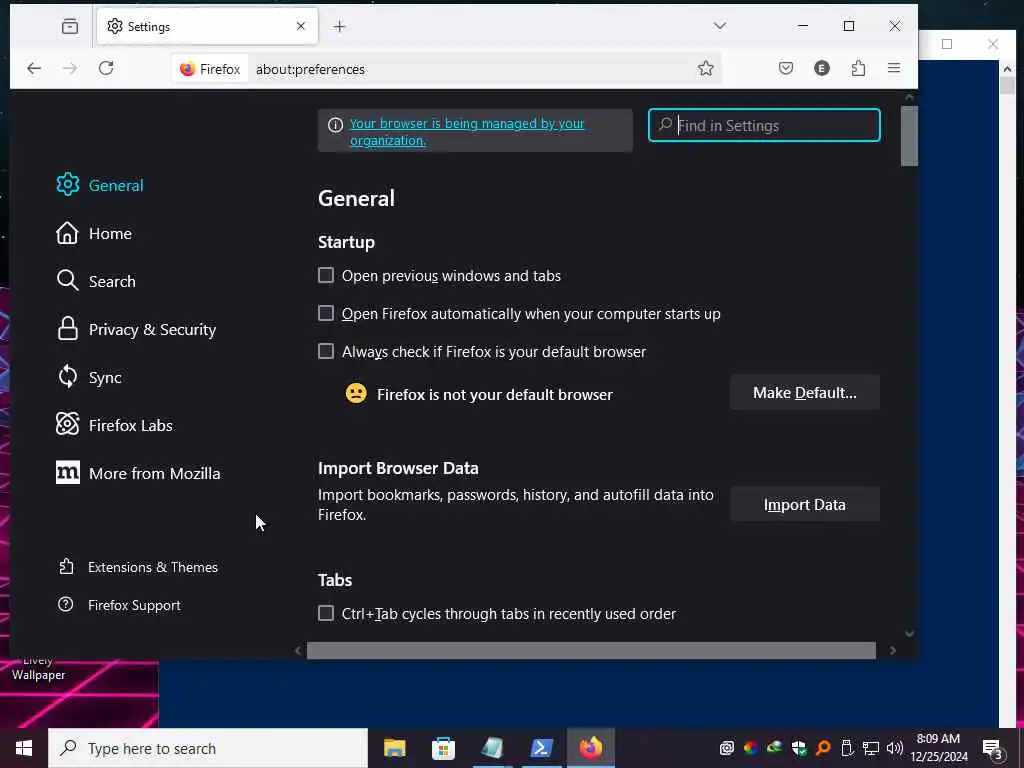
Task: Click the orange magnifier tray icon
Action: pos(823,748)
